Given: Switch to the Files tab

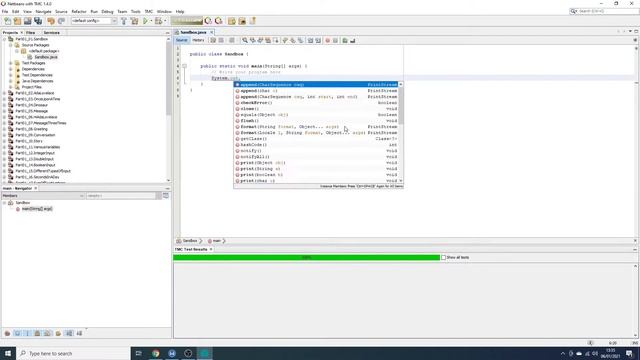Looking at the screenshot, I should pyautogui.click(x=31, y=33).
